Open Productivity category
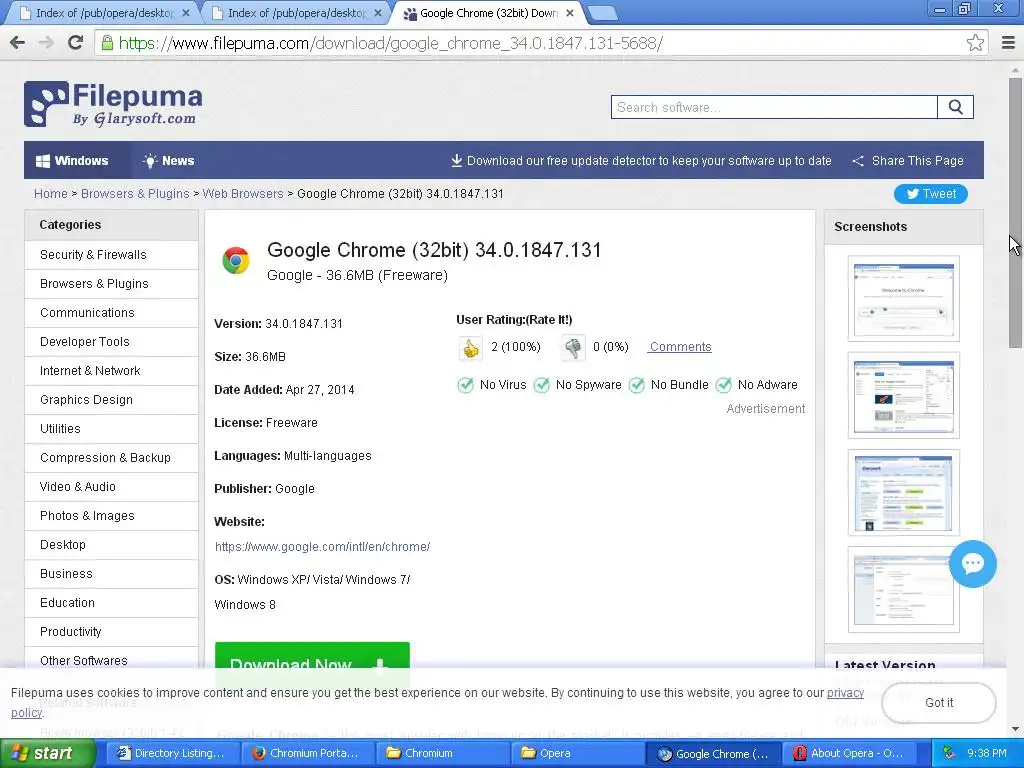 [111, 632]
